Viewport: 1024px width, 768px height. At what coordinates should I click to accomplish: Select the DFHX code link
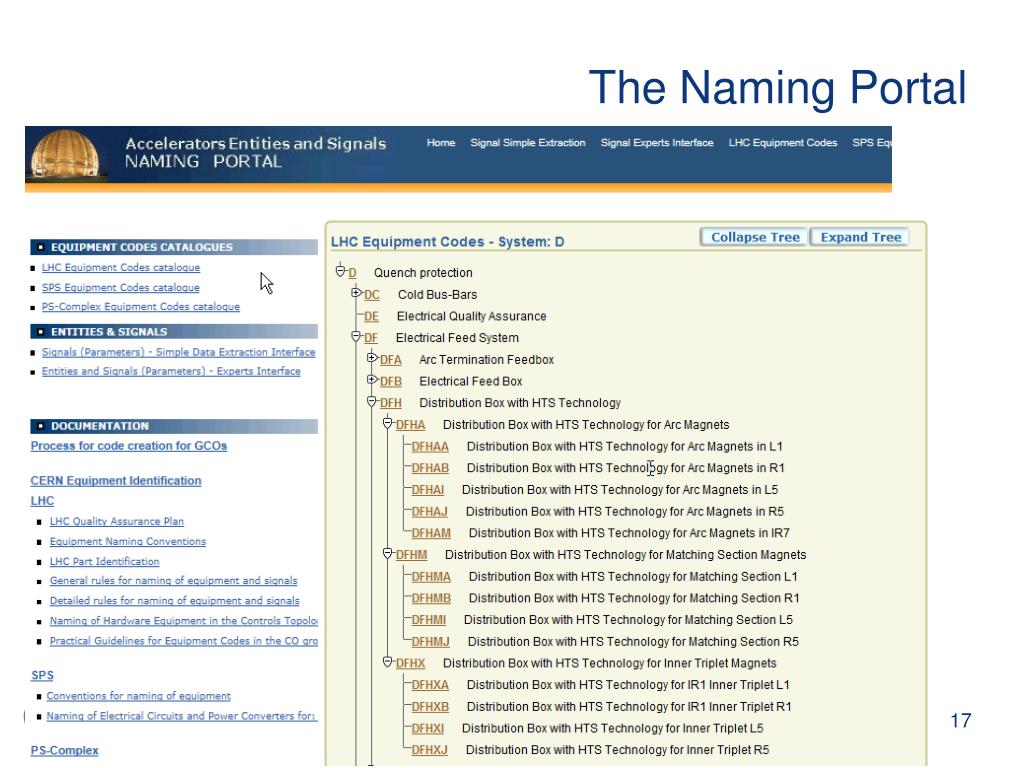tap(410, 664)
